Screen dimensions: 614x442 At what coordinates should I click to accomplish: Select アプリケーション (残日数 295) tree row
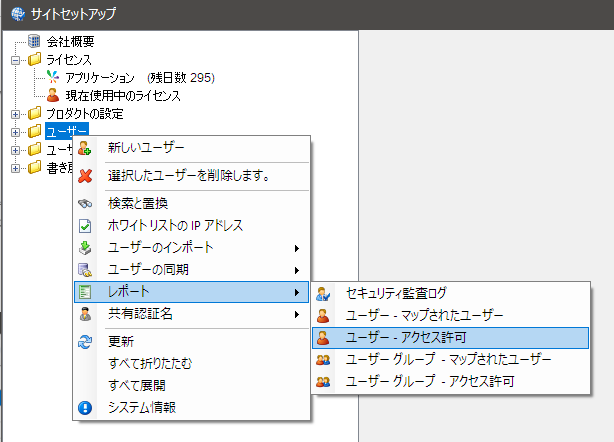coord(140,78)
